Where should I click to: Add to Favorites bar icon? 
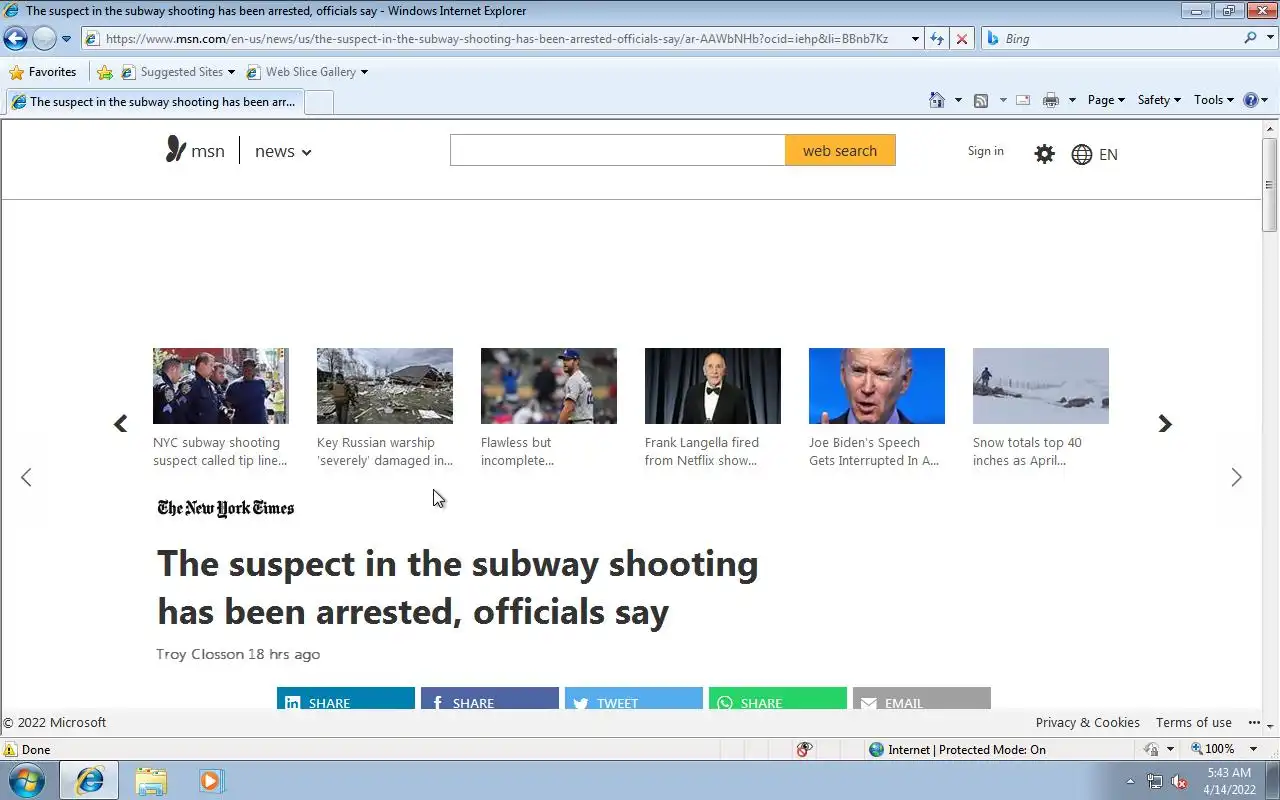click(104, 72)
